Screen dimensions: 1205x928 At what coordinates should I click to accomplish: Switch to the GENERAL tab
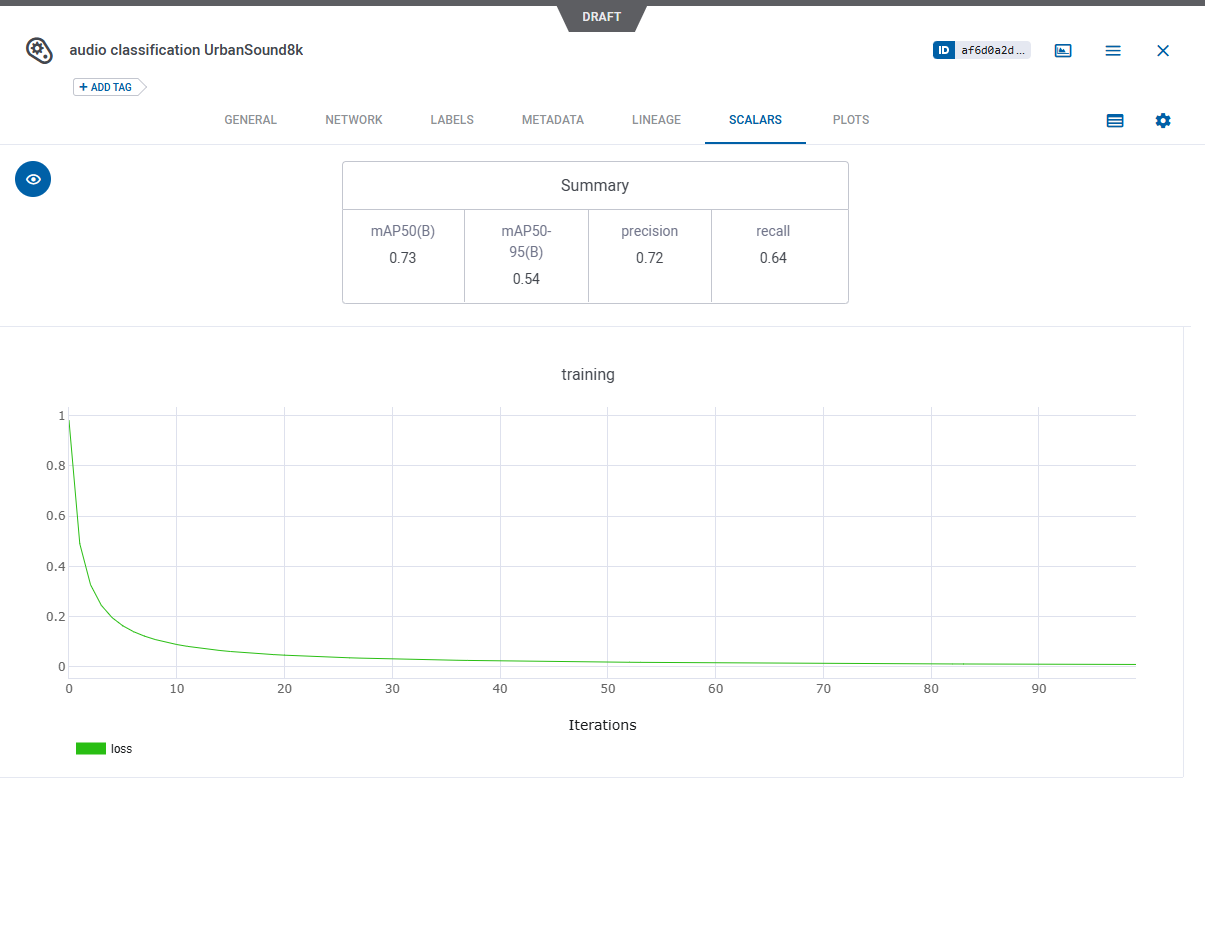[250, 120]
